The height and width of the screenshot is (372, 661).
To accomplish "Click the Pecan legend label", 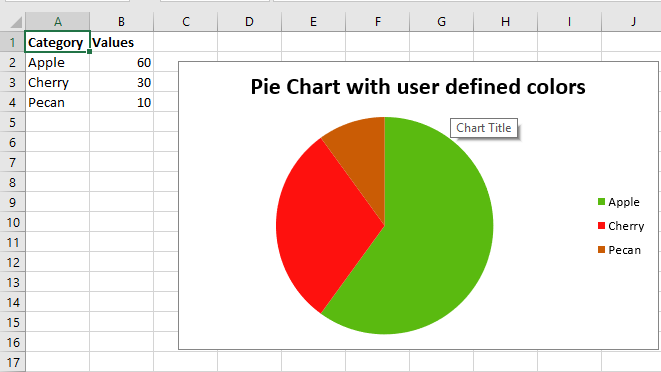I will 624,250.
